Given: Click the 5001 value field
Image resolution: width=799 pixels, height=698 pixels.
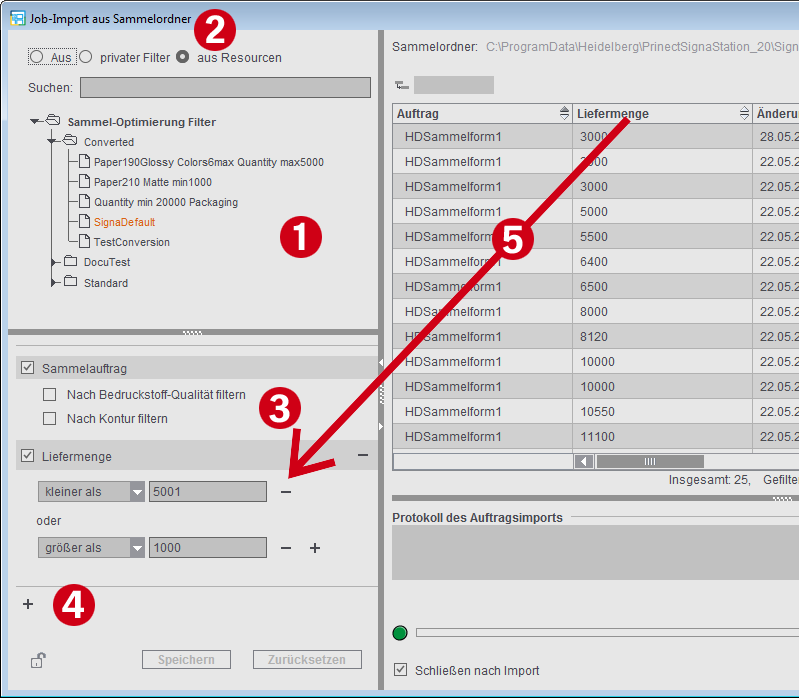Looking at the screenshot, I should pyautogui.click(x=208, y=492).
